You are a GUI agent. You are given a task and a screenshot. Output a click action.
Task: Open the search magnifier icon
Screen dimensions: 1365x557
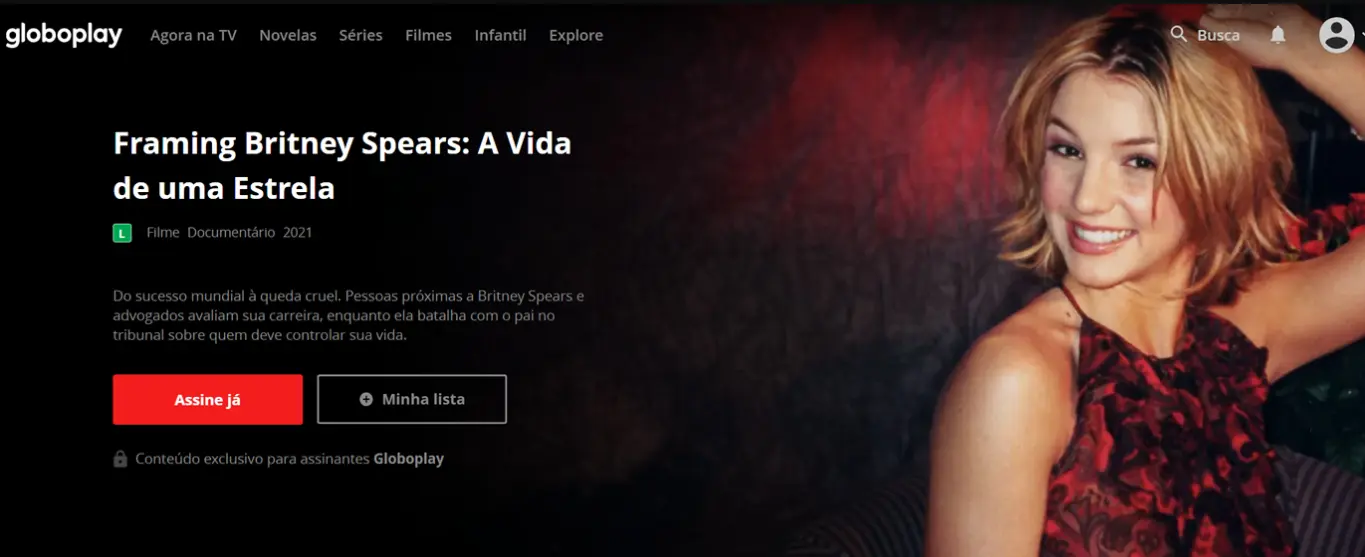tap(1179, 34)
